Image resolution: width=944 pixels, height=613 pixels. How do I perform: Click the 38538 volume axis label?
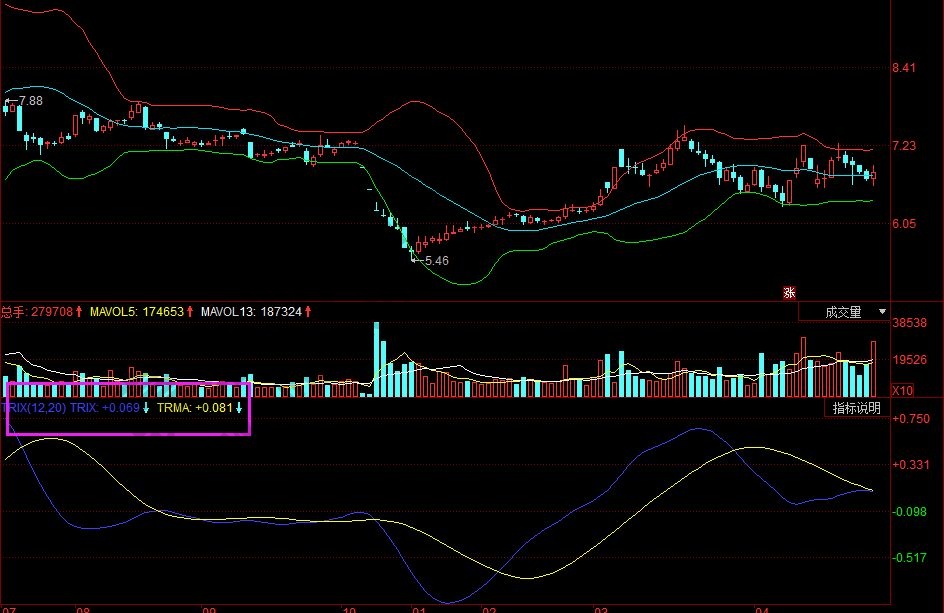tap(909, 323)
